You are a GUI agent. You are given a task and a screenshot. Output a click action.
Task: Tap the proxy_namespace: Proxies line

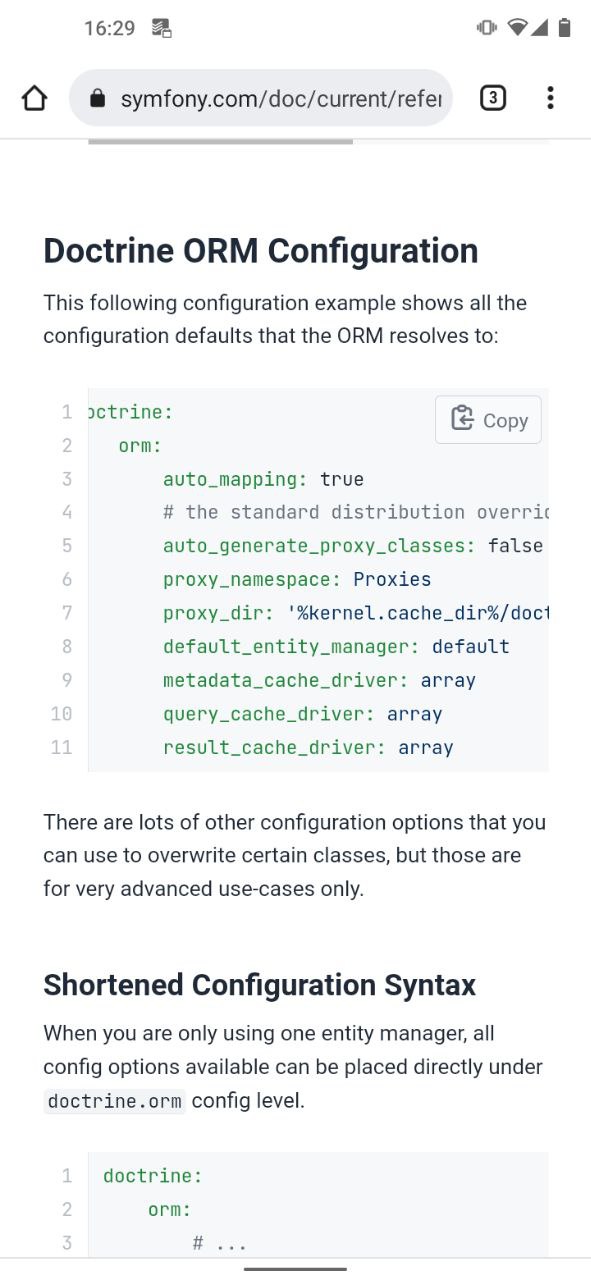pos(297,579)
